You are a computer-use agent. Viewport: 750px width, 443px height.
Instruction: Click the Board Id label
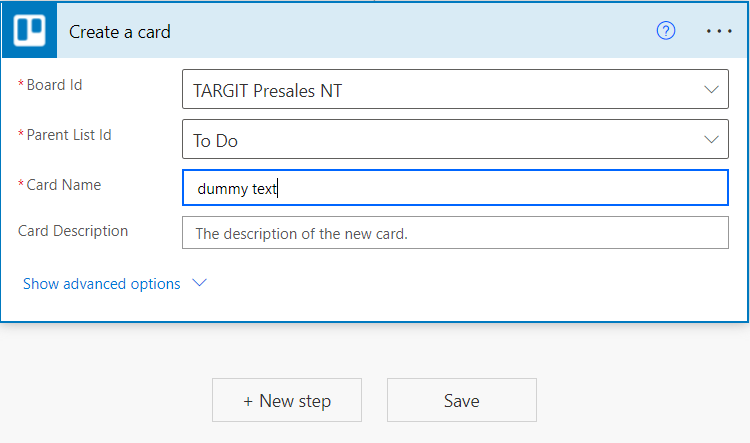point(54,85)
